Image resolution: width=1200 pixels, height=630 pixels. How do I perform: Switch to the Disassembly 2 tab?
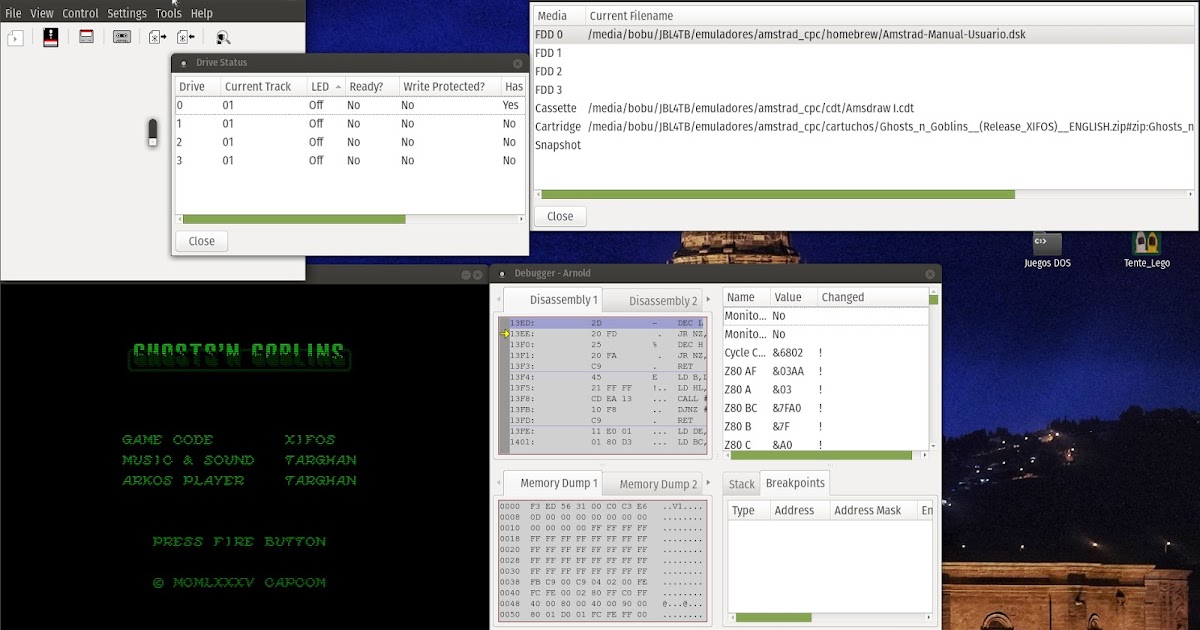[x=664, y=299]
